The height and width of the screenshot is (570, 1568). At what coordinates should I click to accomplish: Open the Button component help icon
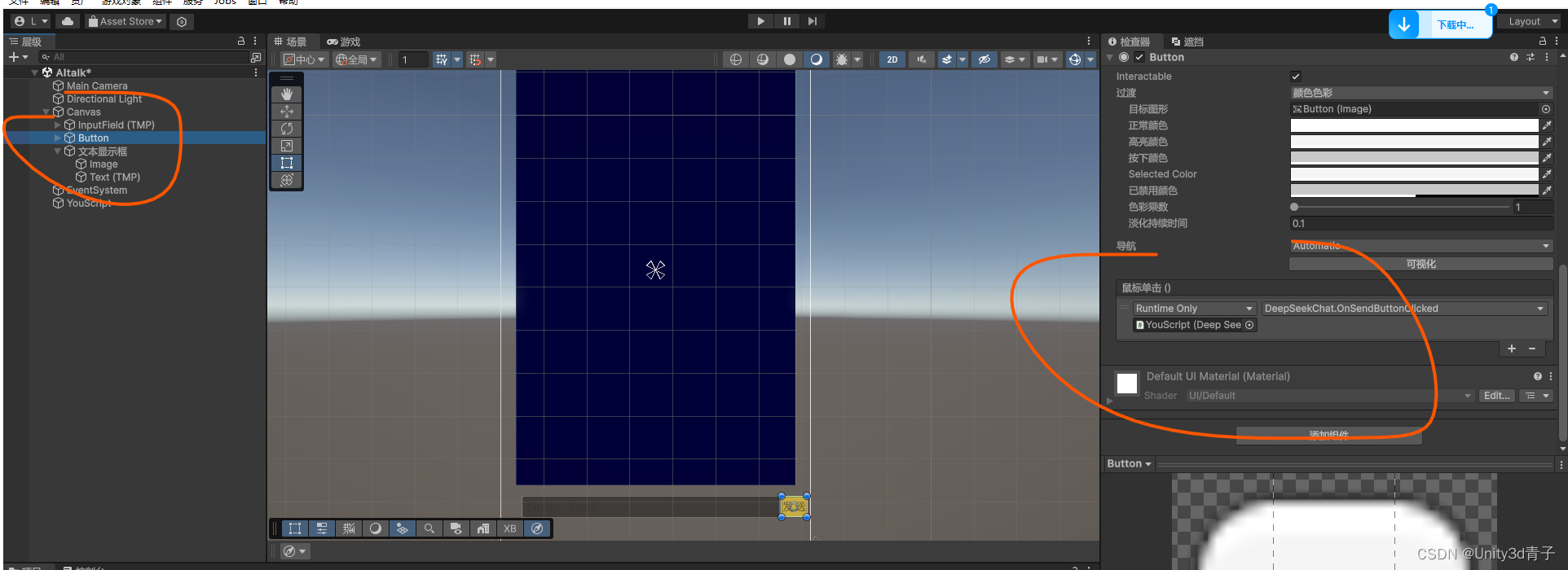1514,57
